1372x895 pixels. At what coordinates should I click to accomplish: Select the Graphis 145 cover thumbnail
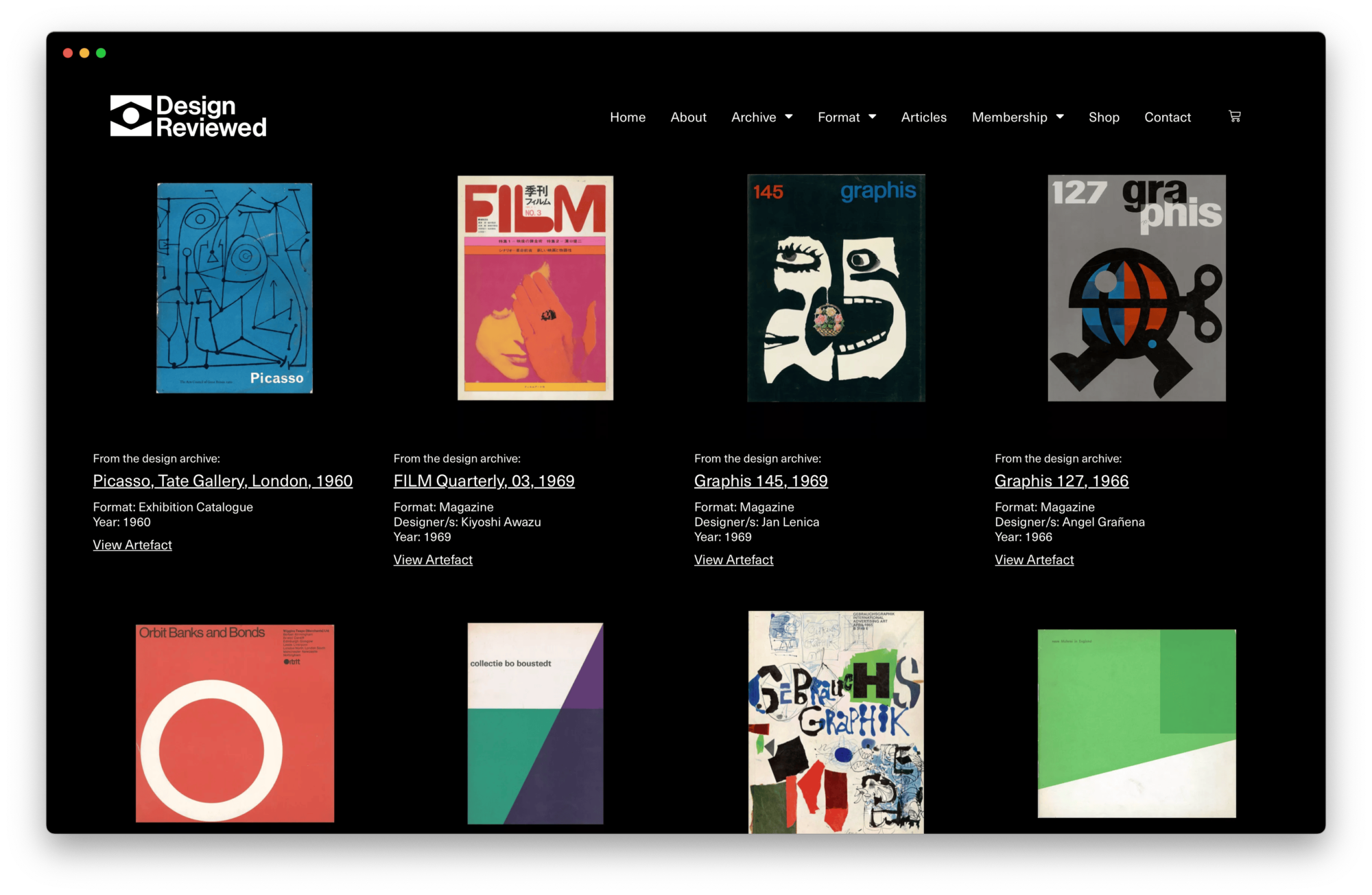[x=836, y=288]
